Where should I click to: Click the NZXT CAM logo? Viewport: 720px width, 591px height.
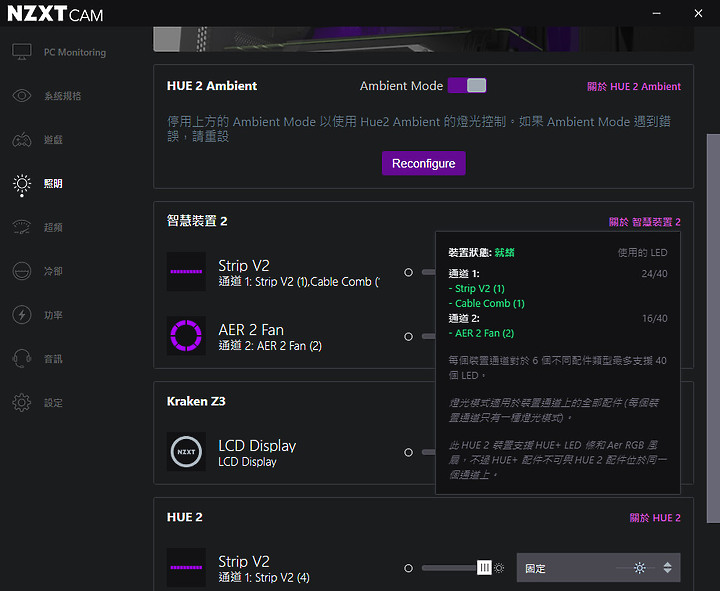tap(55, 14)
